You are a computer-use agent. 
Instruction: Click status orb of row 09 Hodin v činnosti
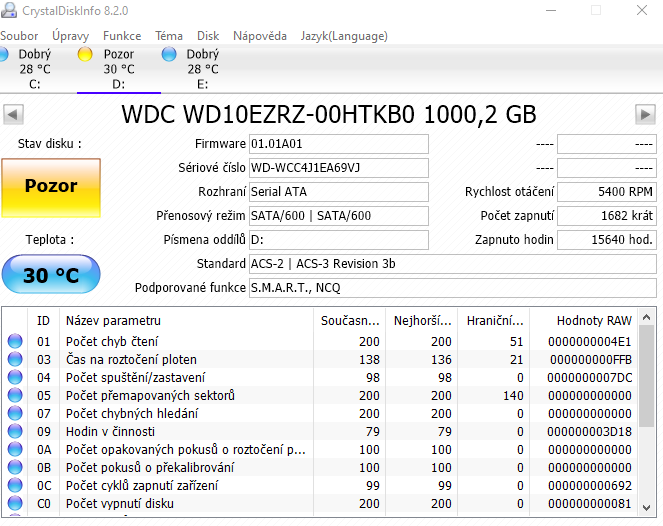click(15, 431)
